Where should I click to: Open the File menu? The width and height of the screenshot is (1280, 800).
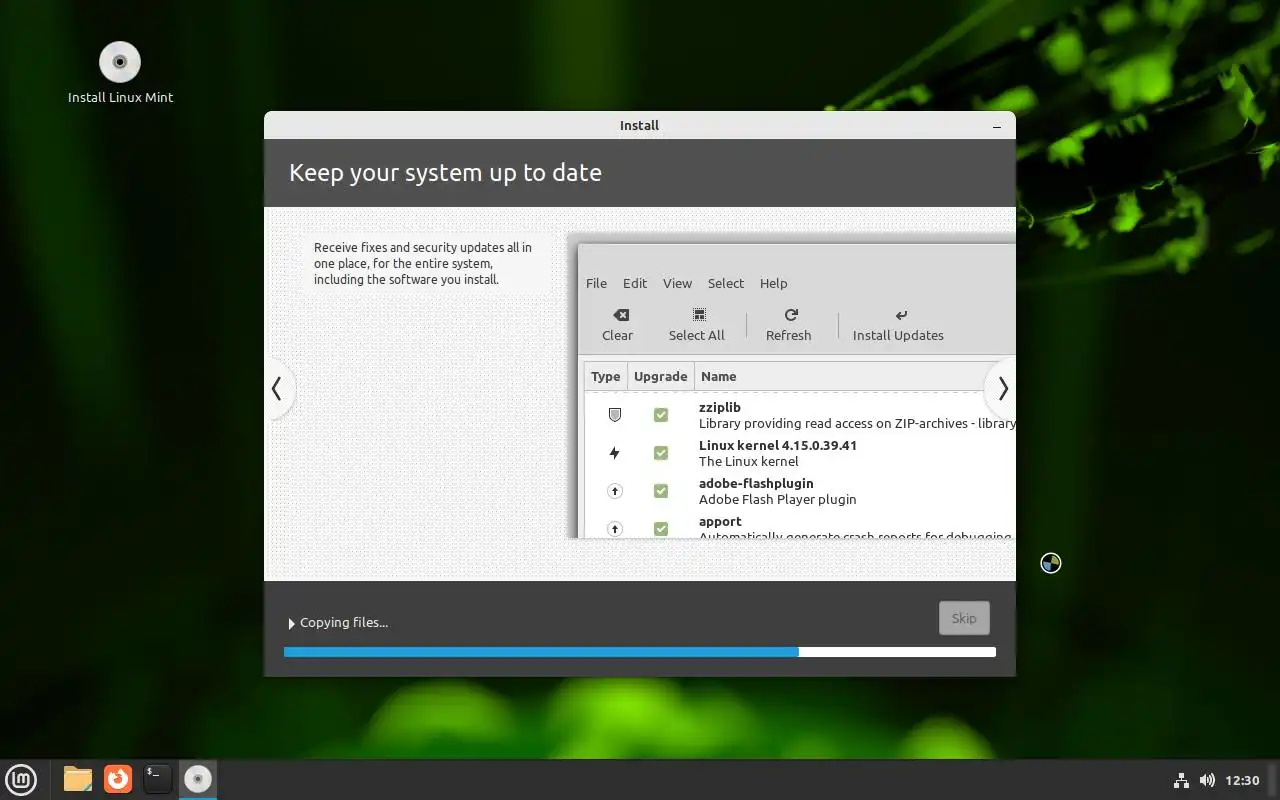[x=596, y=283]
